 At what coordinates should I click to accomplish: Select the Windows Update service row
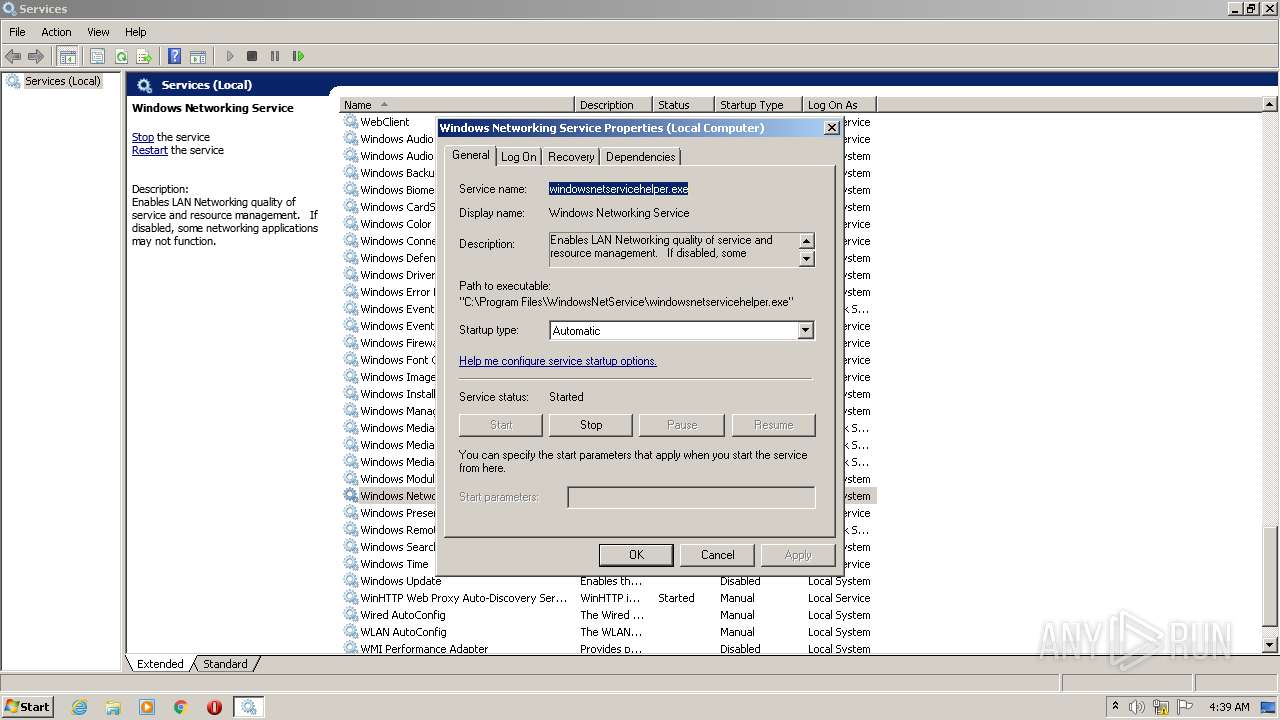point(608,580)
